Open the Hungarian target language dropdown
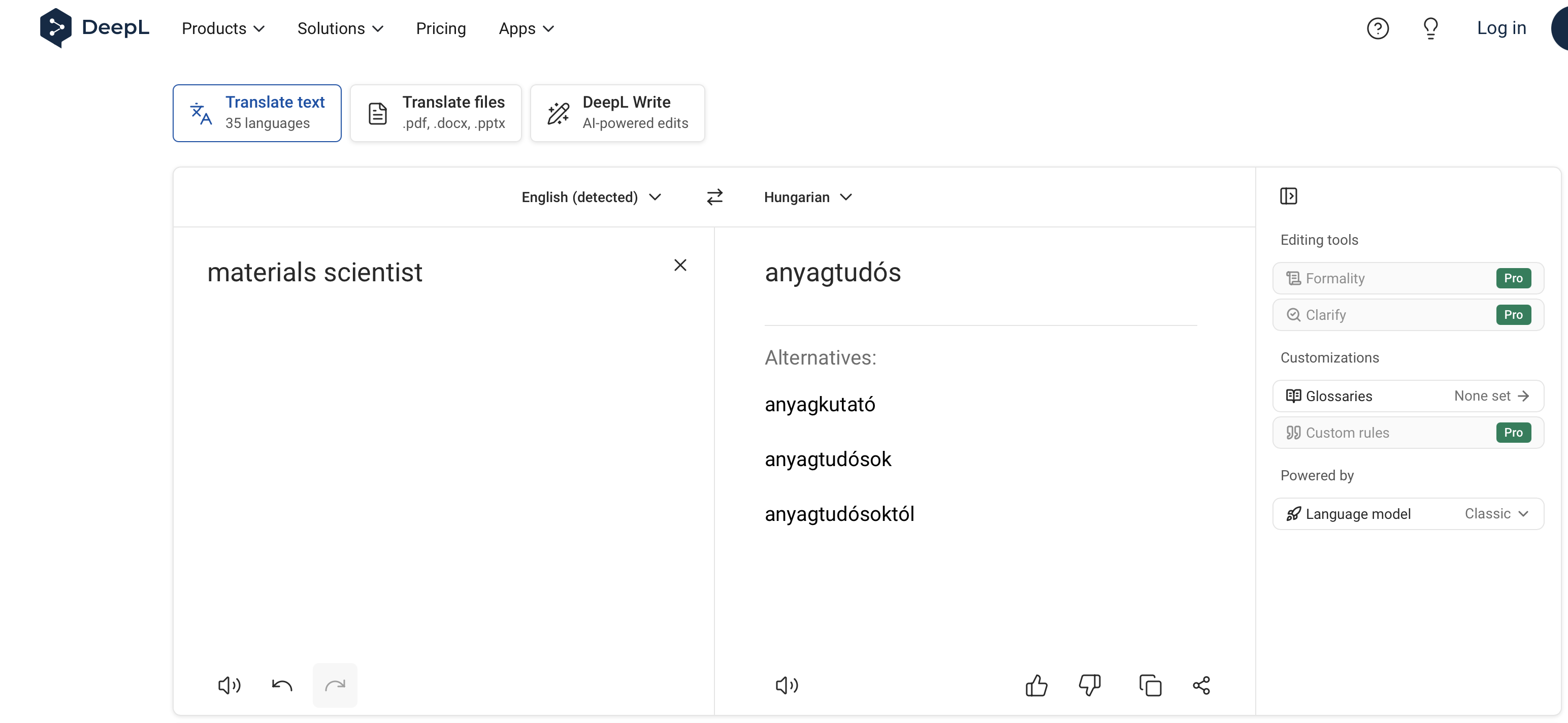This screenshot has height=723, width=1568. tap(807, 197)
